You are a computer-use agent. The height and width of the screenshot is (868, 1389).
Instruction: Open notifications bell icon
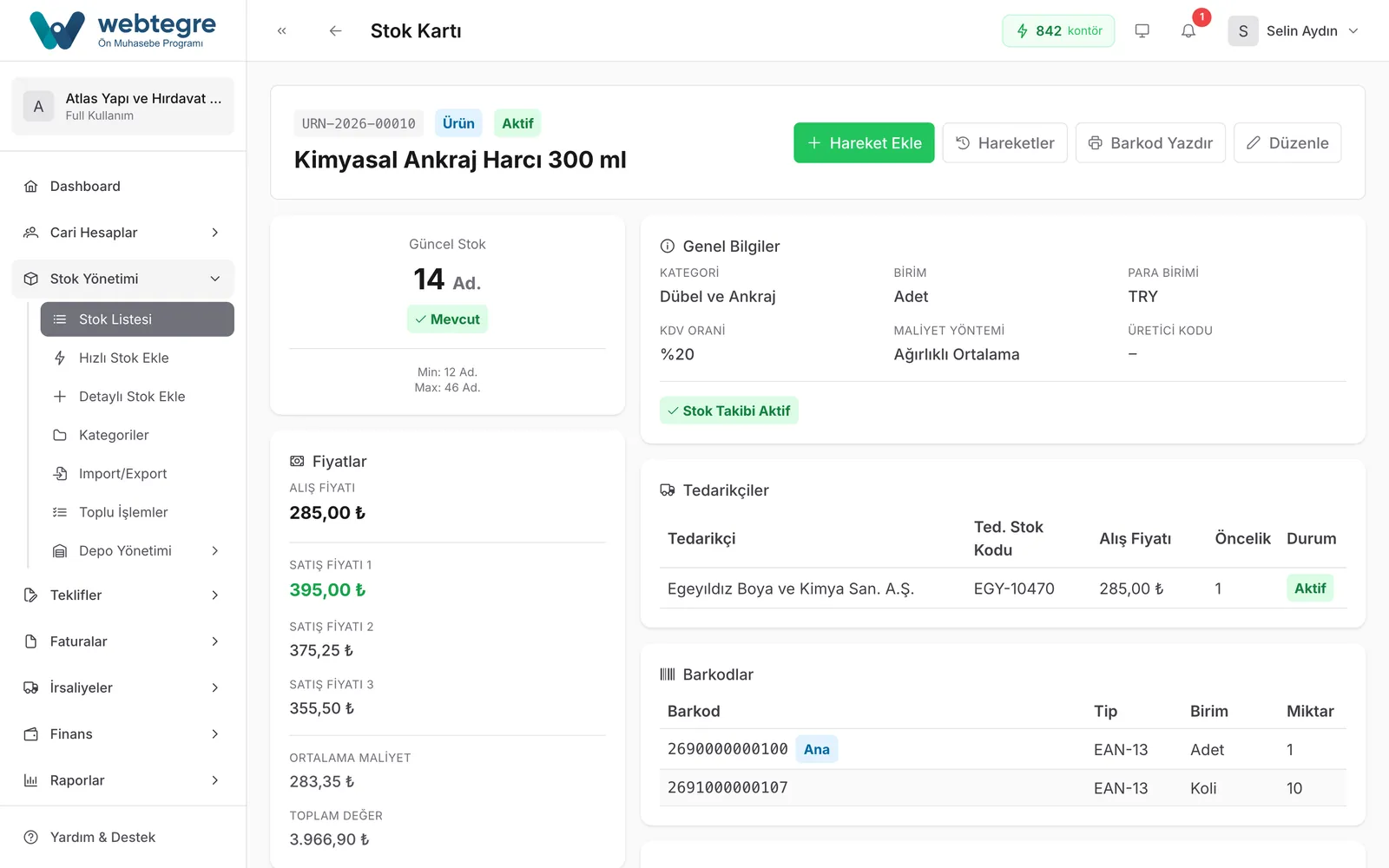tap(1188, 31)
